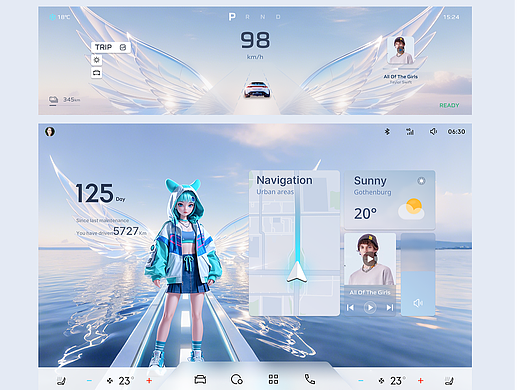Tap the brightness sun icon under TRIP
This screenshot has width=520, height=390.
click(x=97, y=60)
